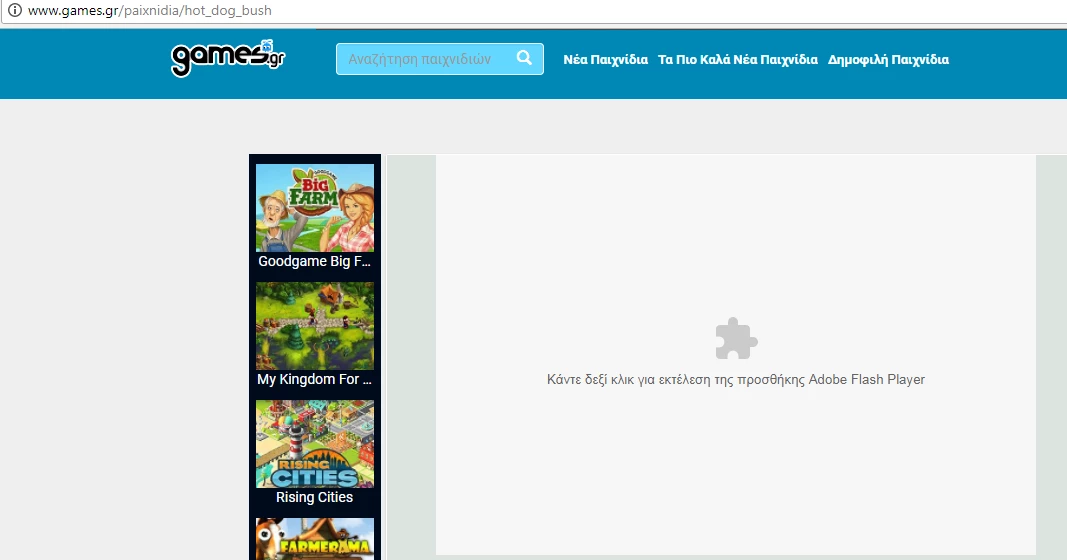Open the Rising Cities game thumbnail
Screen dimensions: 1067x560
coord(315,444)
